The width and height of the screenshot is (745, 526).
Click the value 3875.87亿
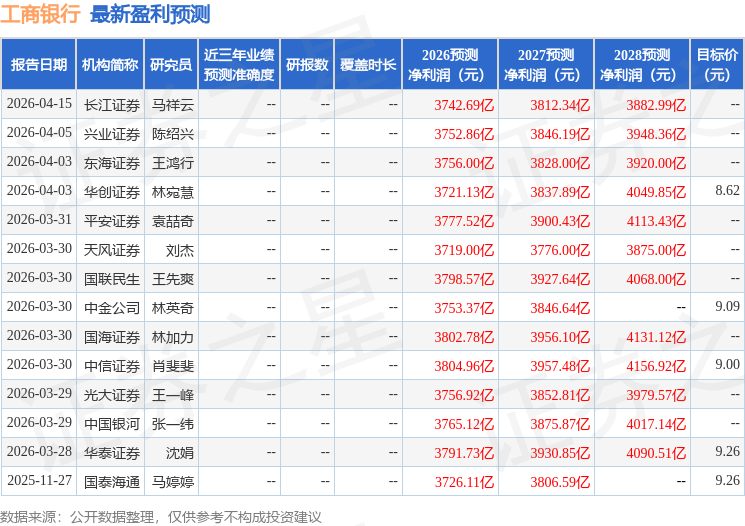coord(560,424)
